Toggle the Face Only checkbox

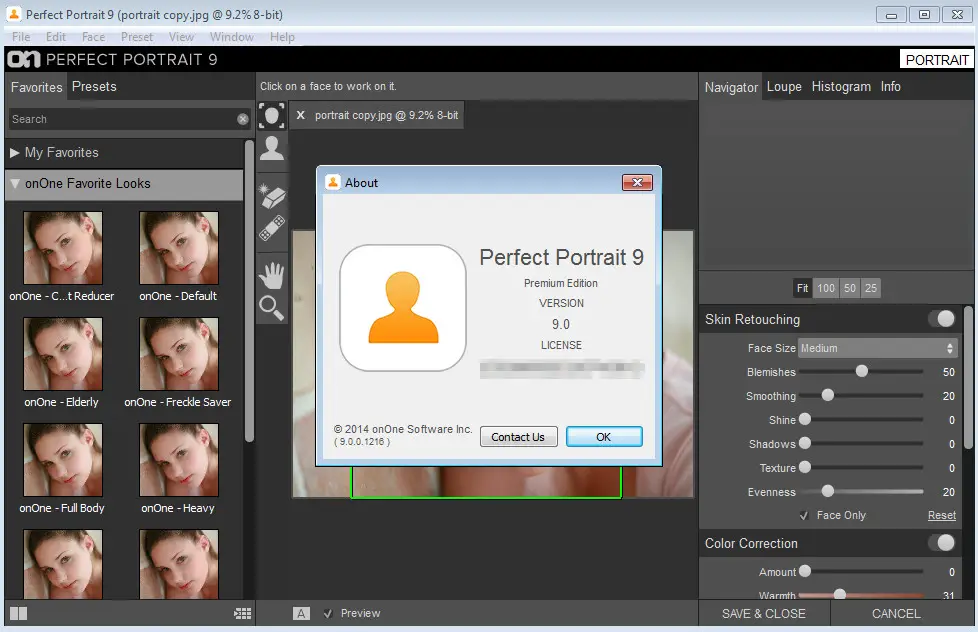804,515
